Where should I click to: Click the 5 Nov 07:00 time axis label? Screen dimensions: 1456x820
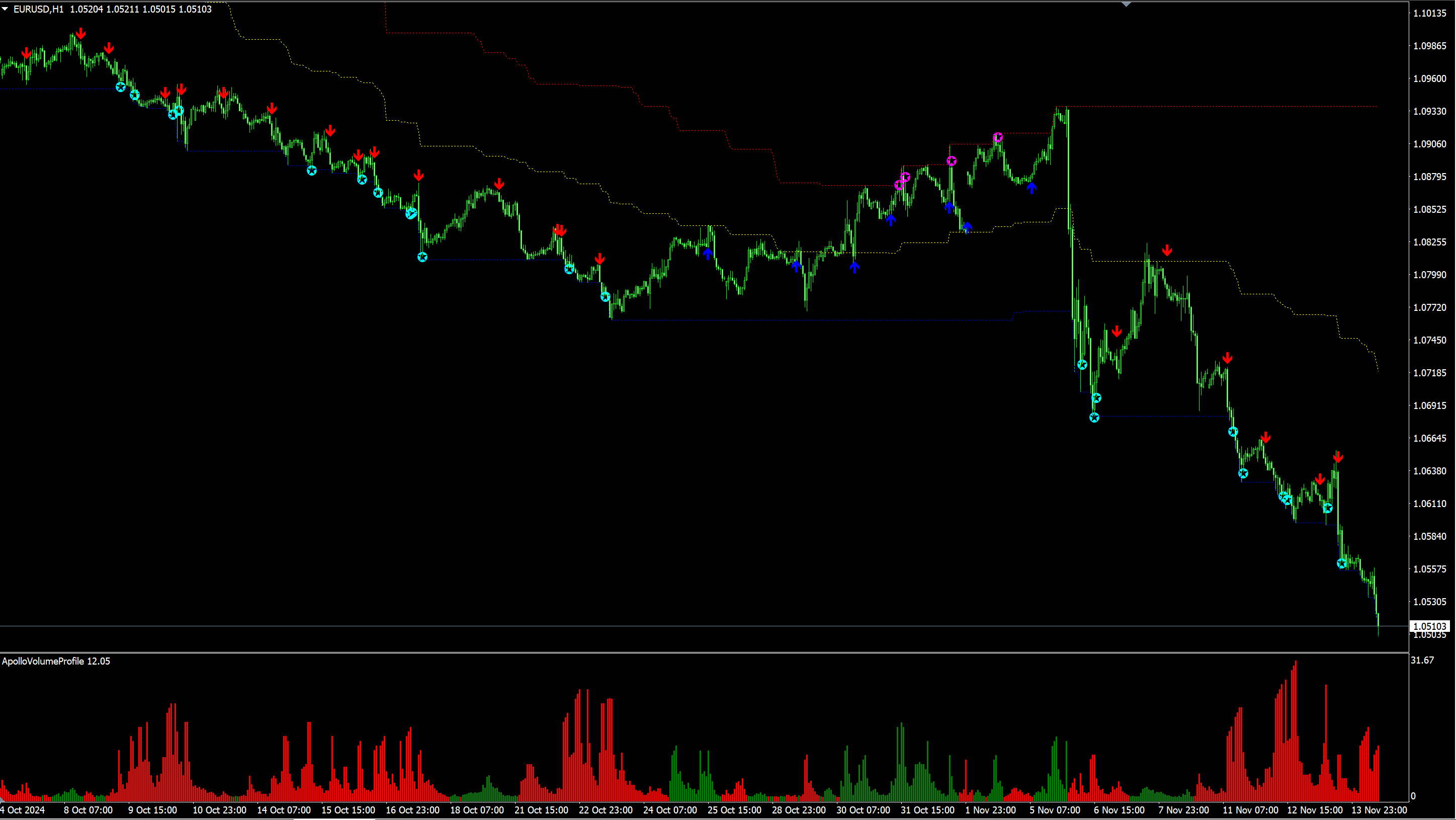tap(1054, 810)
